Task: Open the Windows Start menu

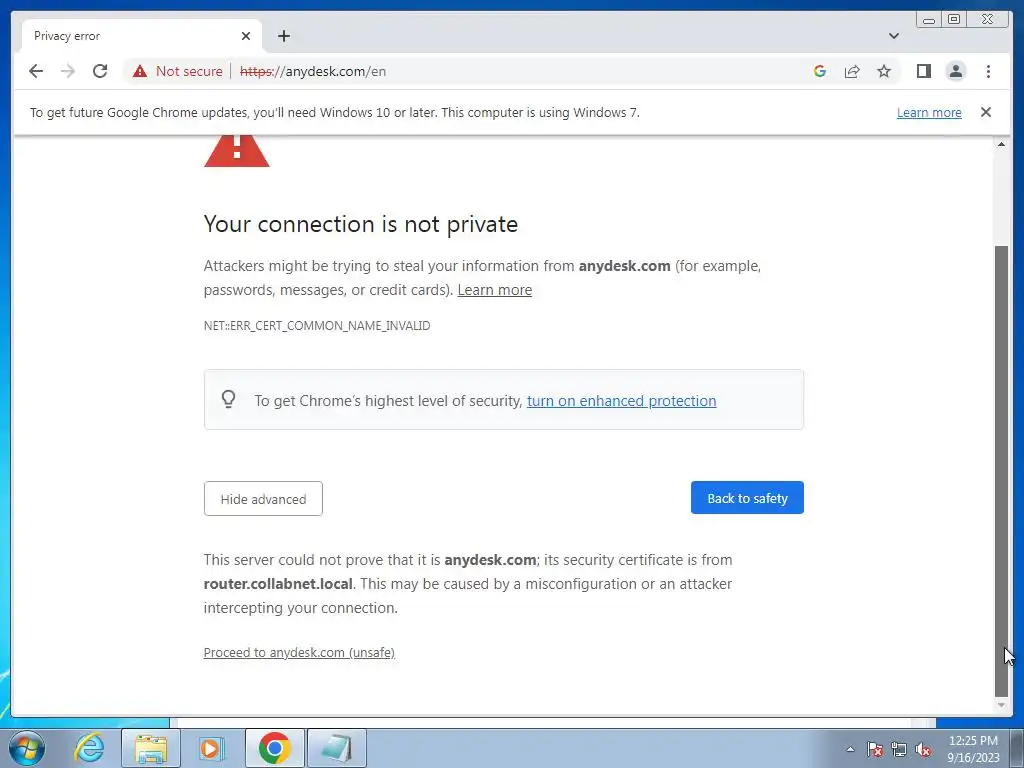Action: (27, 748)
